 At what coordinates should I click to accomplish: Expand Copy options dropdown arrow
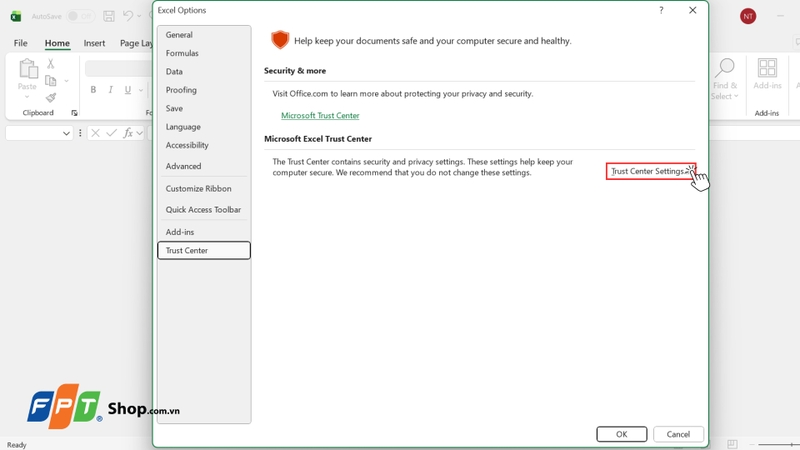[66, 81]
